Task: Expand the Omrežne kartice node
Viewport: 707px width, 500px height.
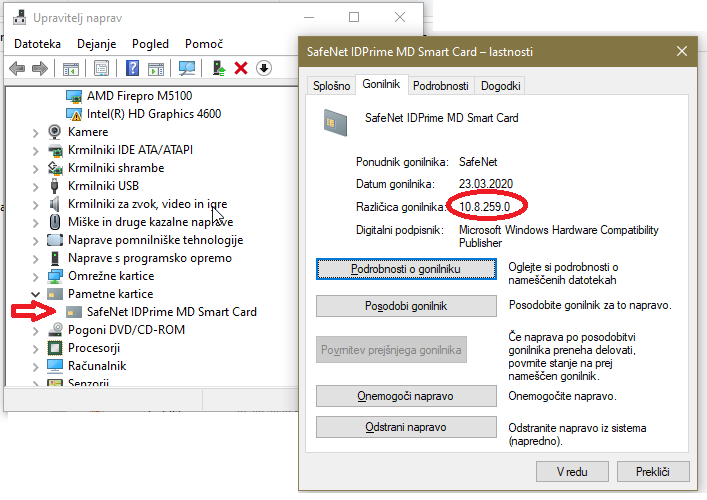Action: coord(36,276)
